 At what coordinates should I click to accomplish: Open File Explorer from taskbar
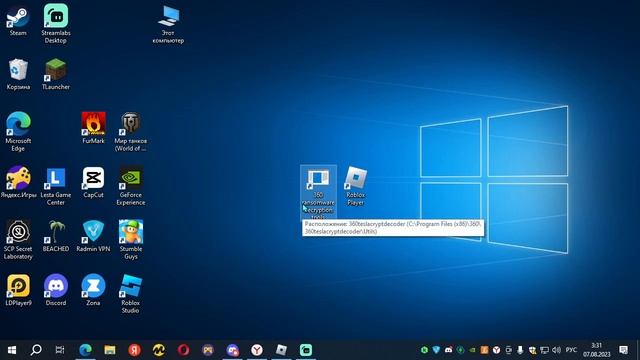110,350
